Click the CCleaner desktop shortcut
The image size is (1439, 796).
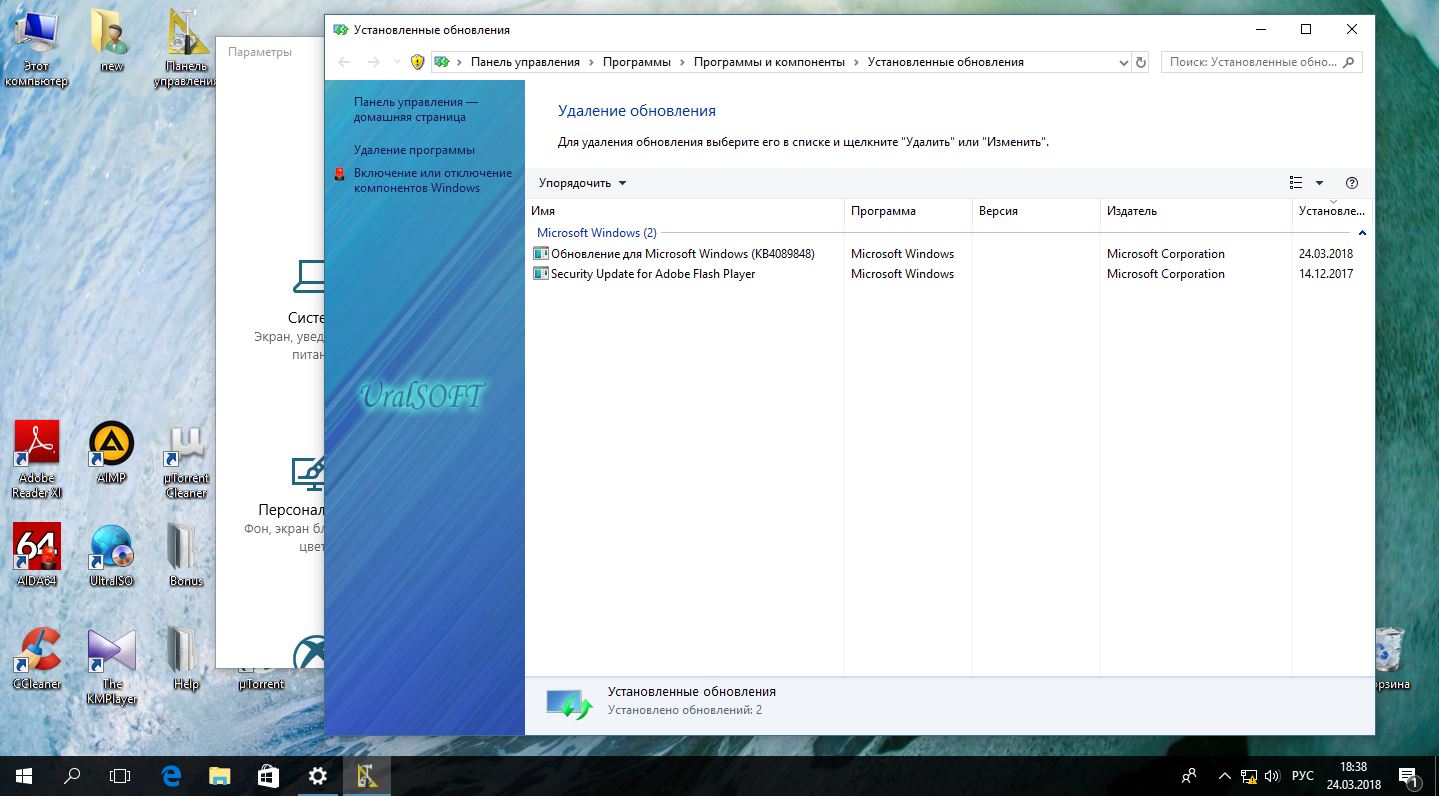37,658
